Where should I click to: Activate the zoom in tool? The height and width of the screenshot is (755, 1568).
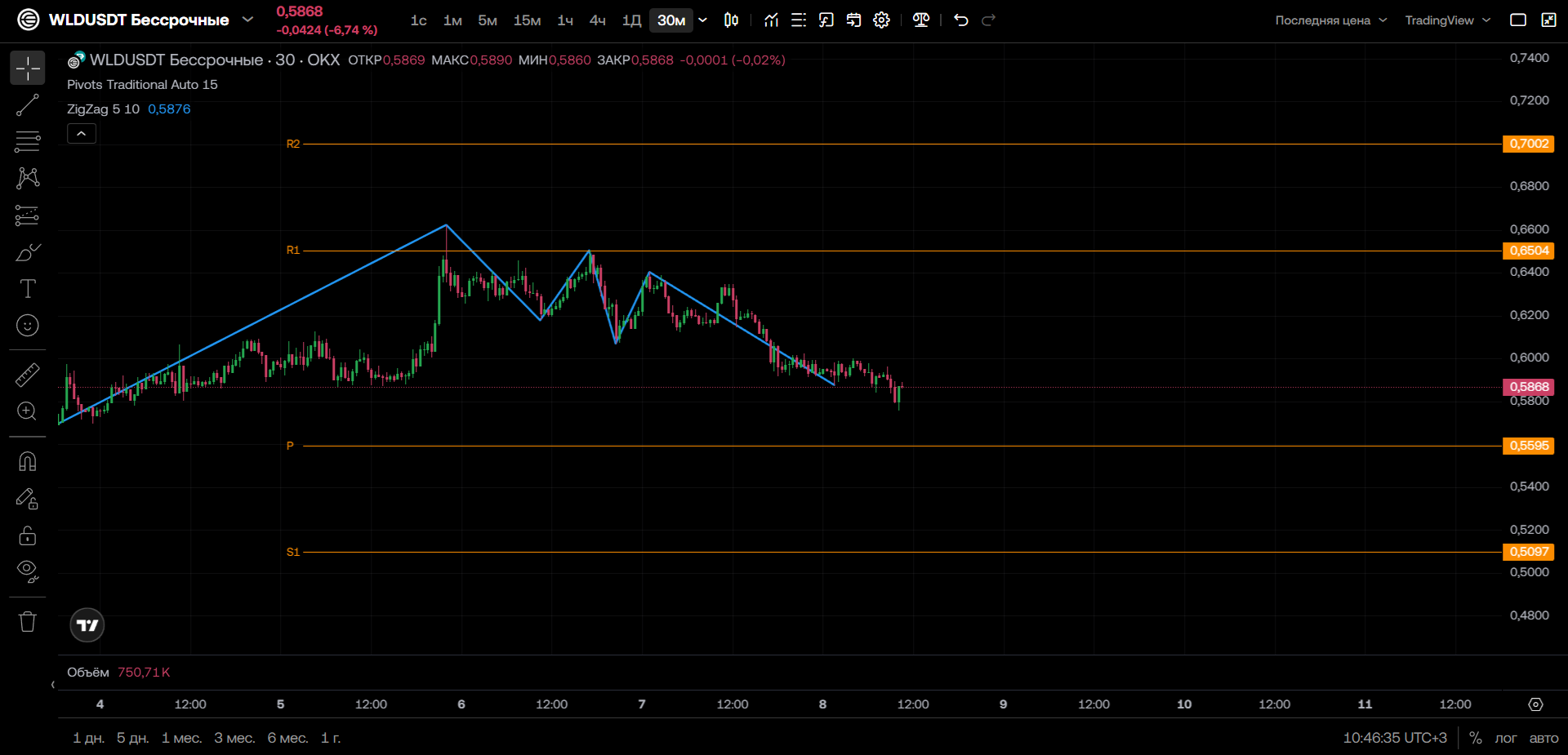[x=28, y=411]
